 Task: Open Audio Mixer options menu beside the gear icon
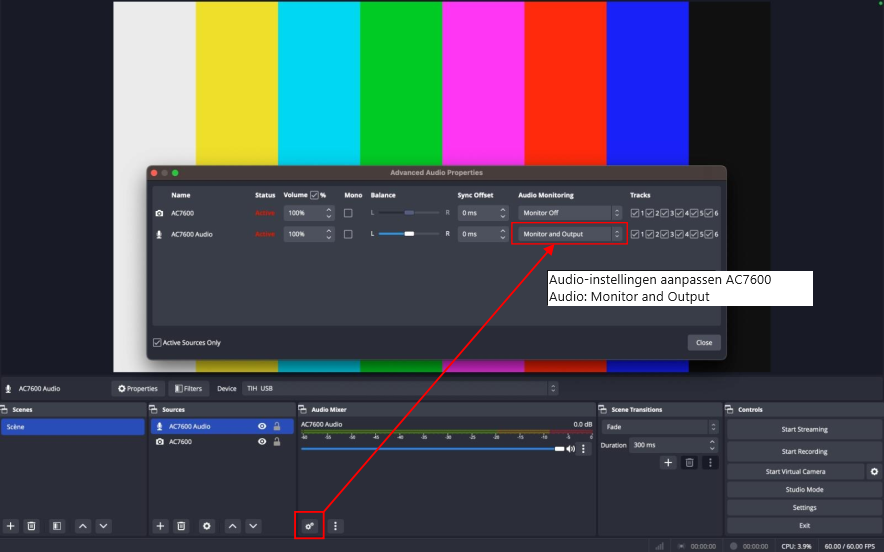point(335,526)
